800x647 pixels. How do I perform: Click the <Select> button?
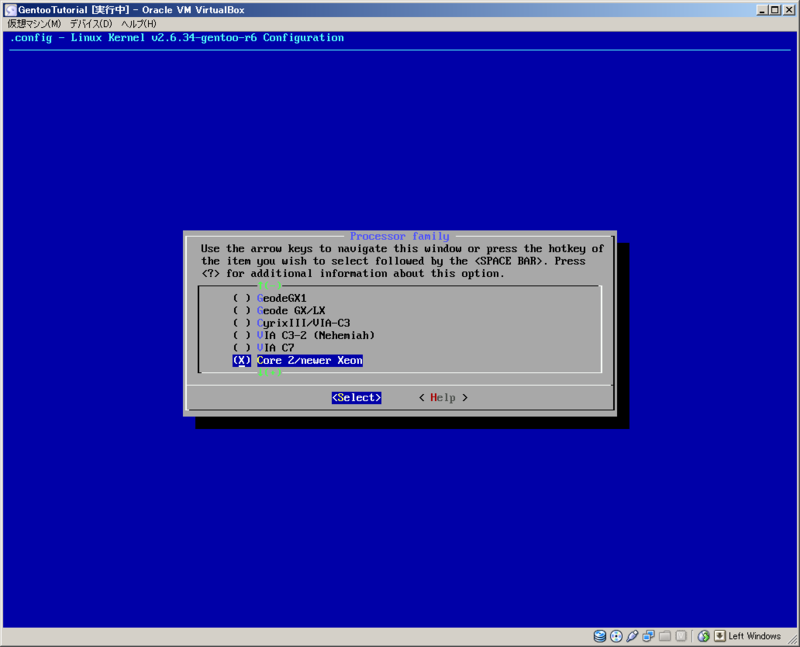[357, 397]
